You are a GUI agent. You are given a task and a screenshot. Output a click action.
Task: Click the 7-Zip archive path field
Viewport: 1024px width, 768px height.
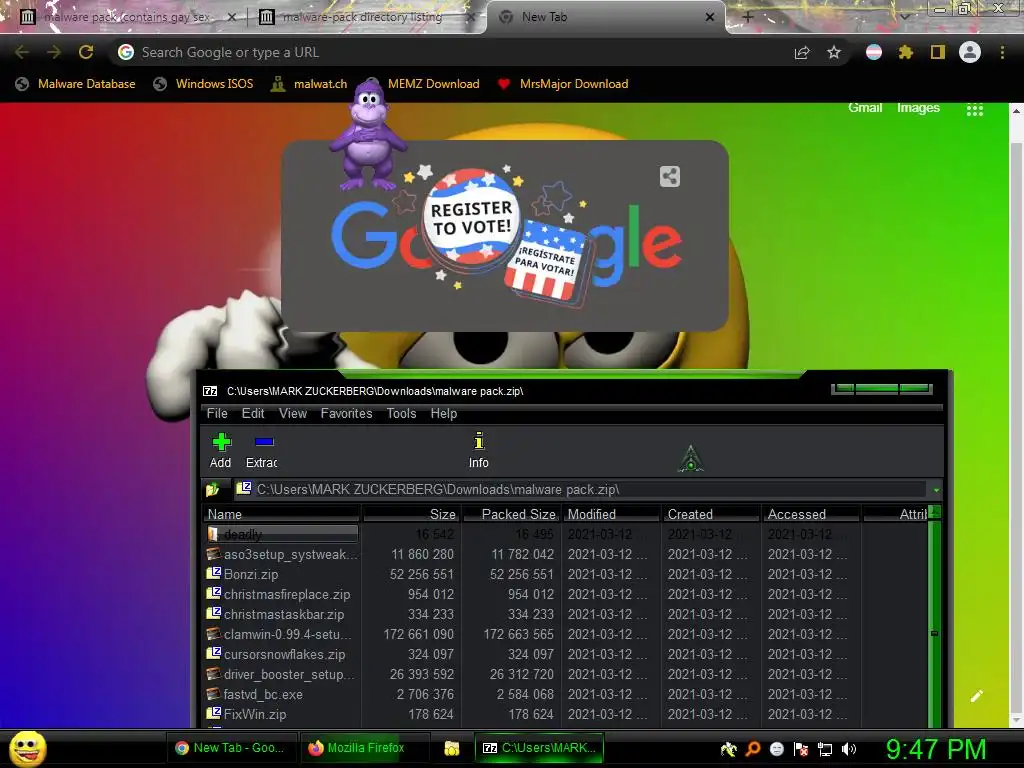pos(580,489)
